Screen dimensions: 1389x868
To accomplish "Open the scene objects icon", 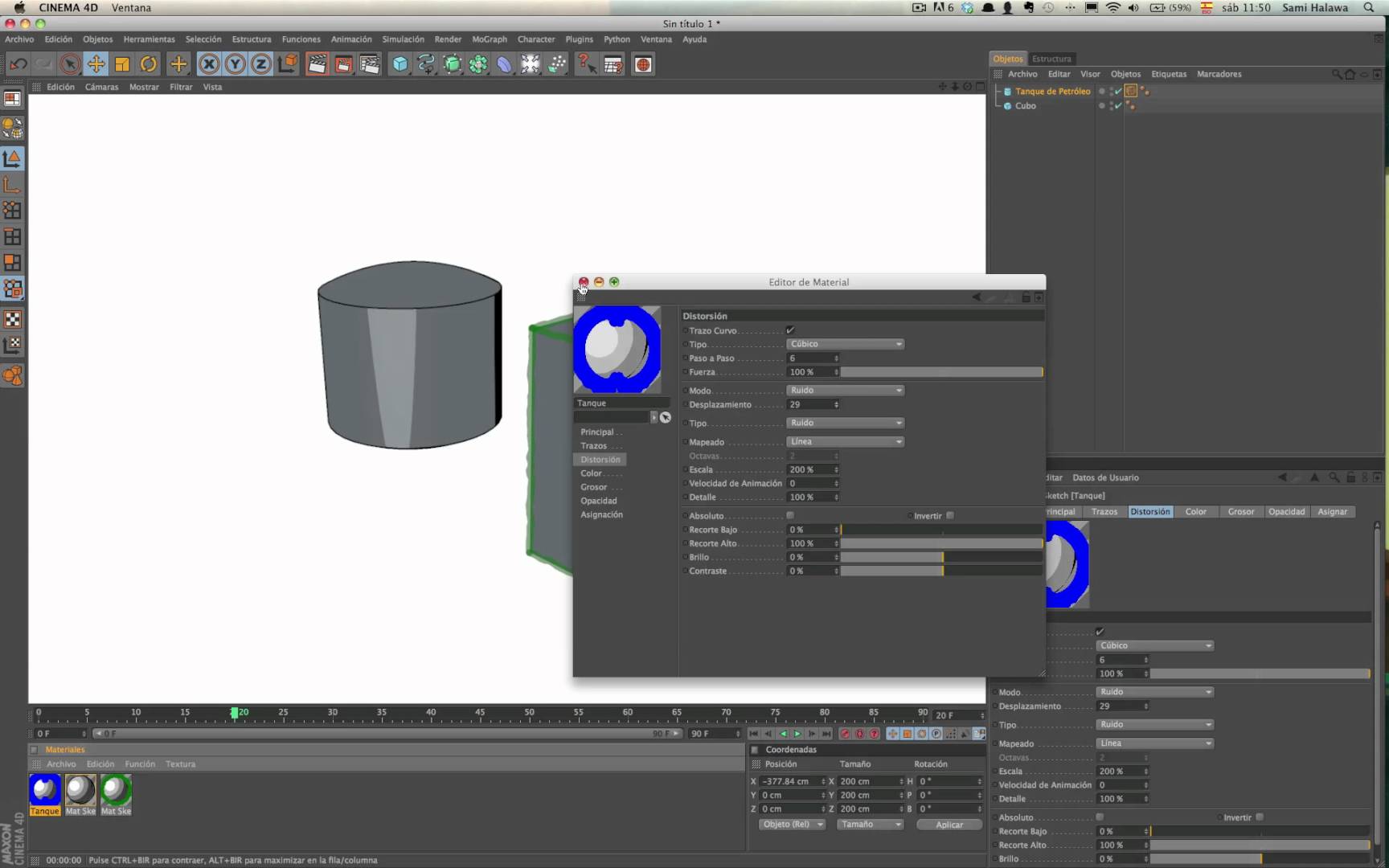I will pos(531,64).
